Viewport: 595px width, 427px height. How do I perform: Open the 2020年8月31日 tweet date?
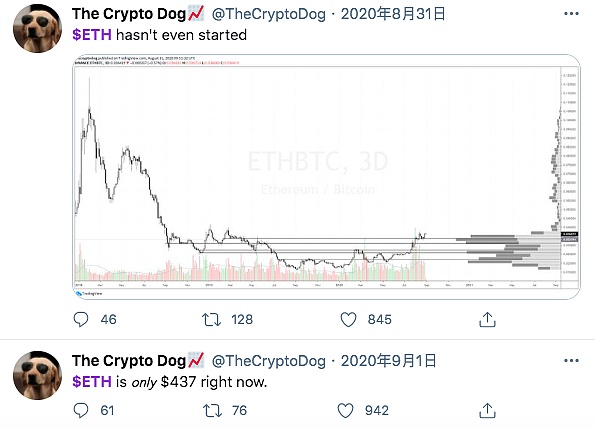click(393, 14)
